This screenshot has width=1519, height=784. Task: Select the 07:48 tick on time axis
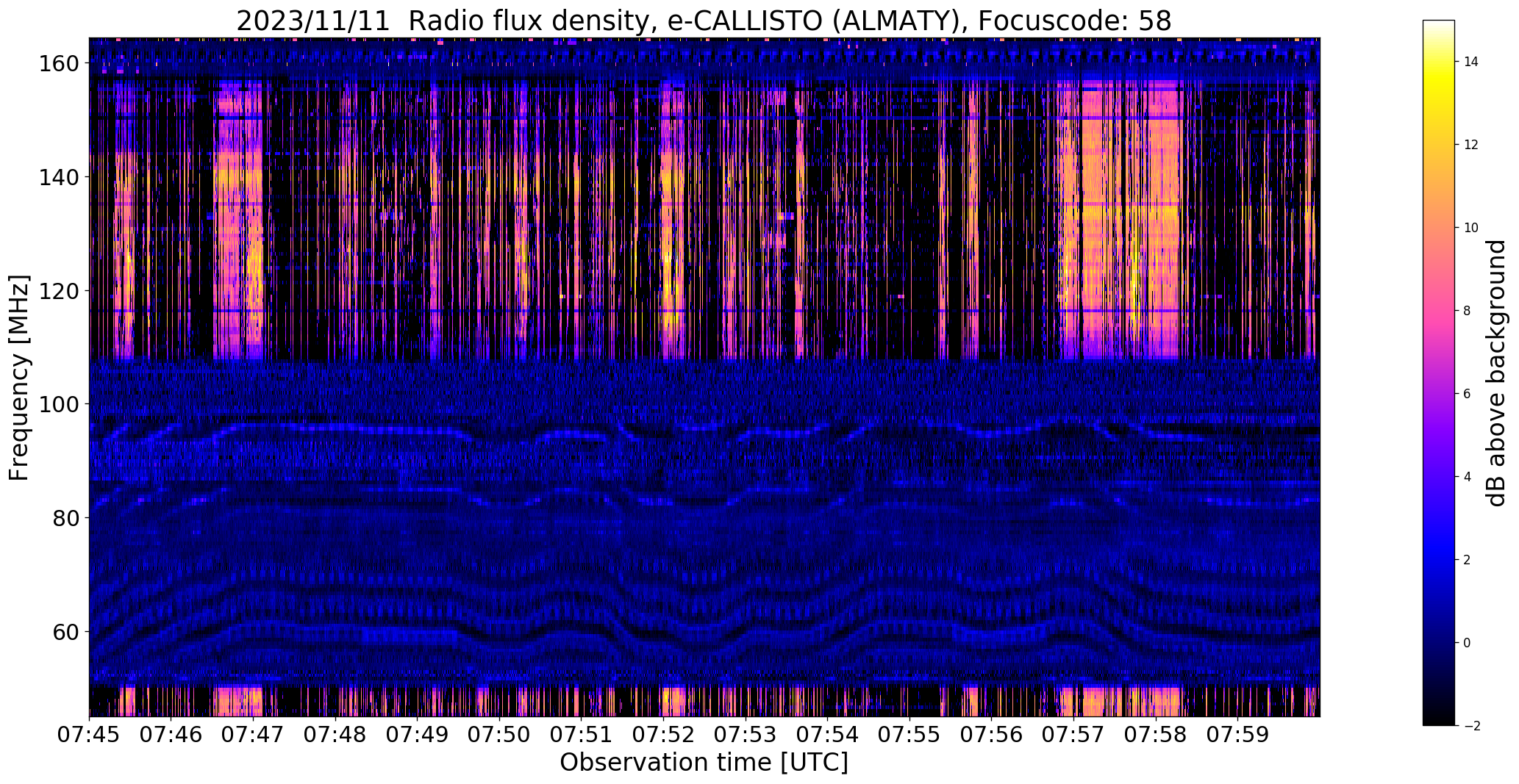click(x=335, y=734)
